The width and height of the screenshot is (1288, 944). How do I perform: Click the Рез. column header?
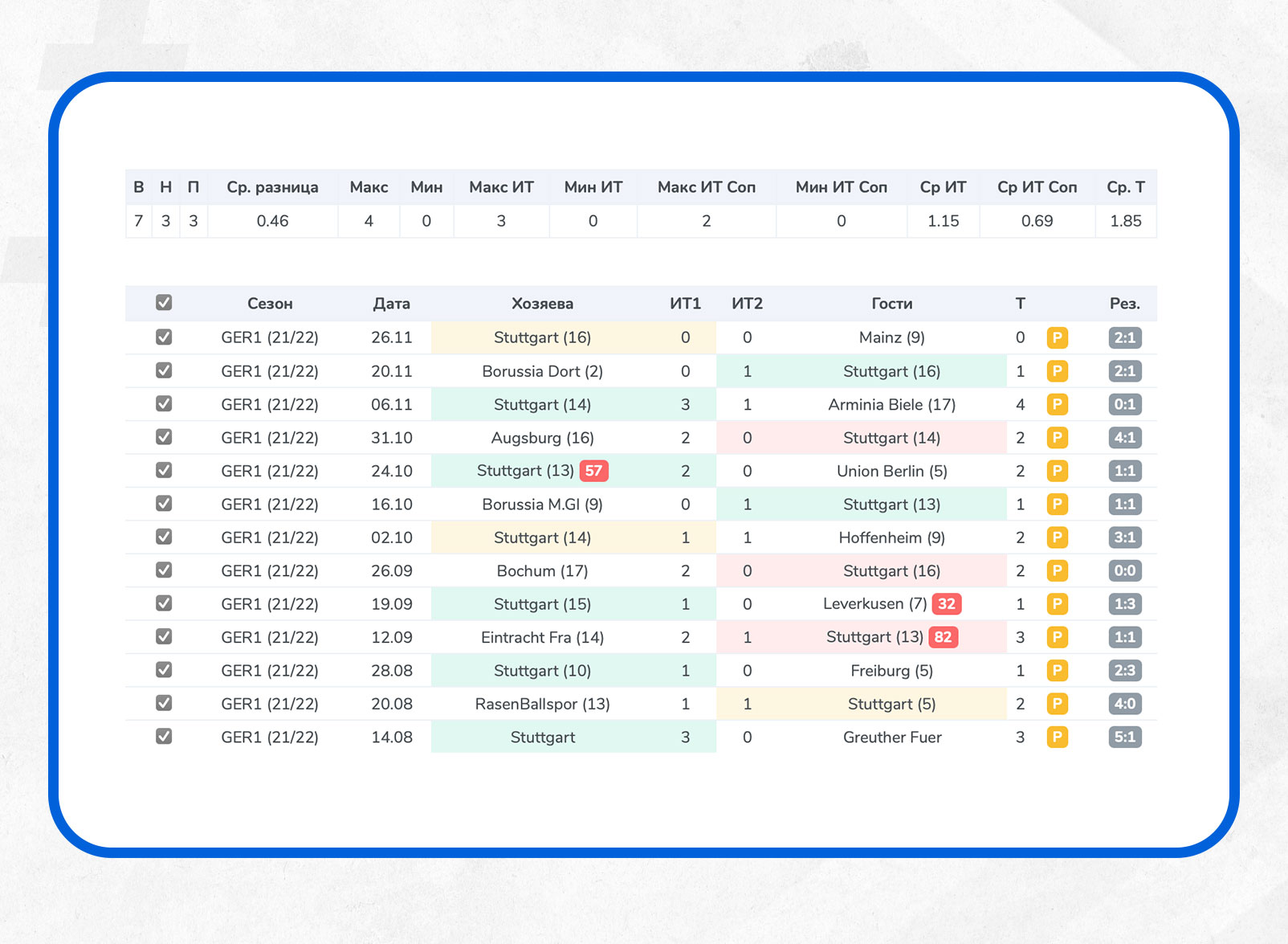(x=1124, y=304)
